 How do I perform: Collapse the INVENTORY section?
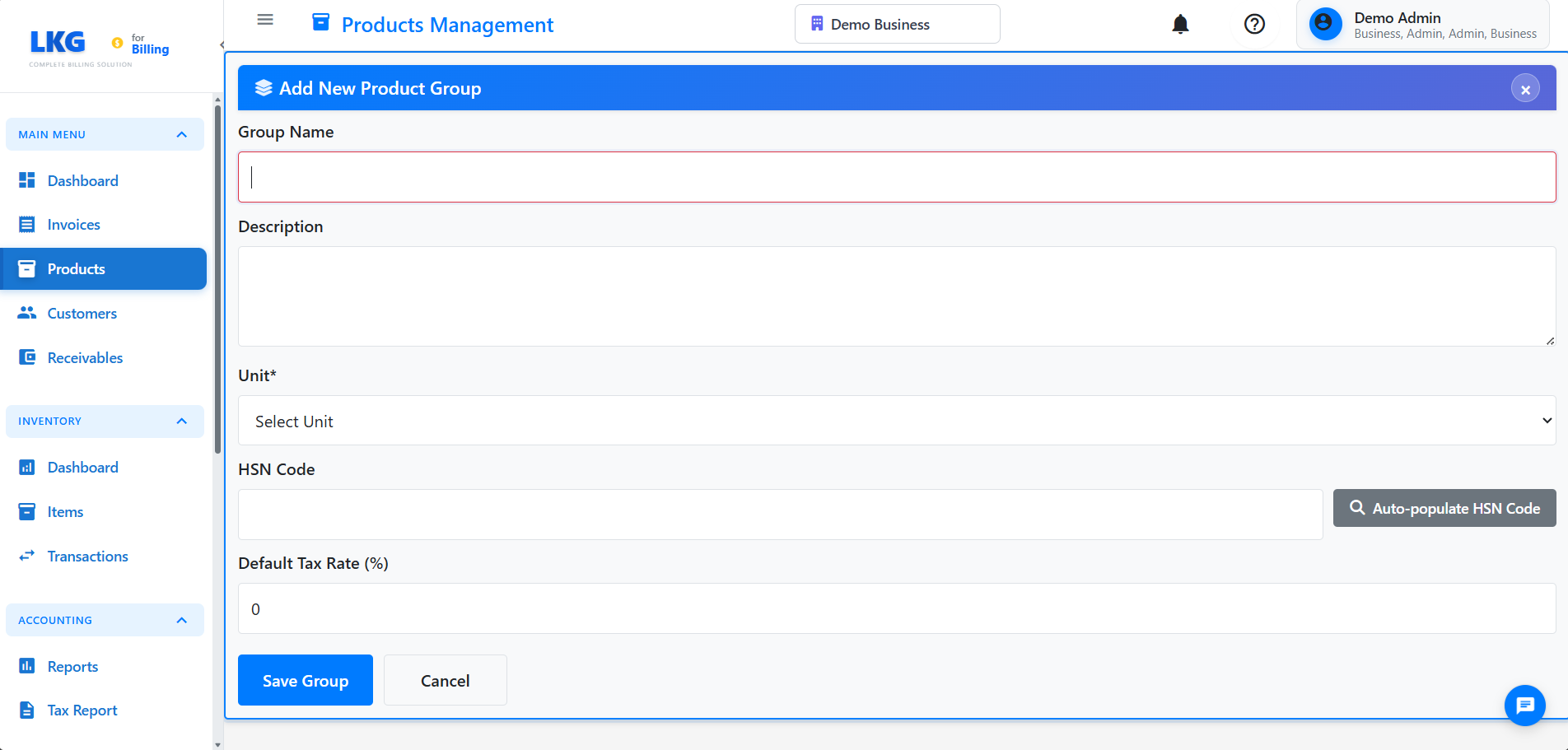(x=181, y=421)
